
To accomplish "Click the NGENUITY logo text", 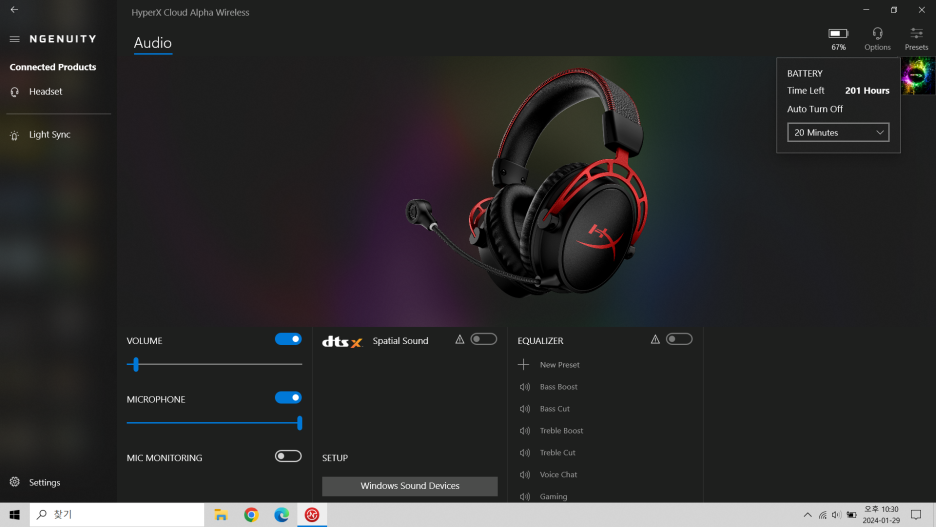I will point(63,39).
